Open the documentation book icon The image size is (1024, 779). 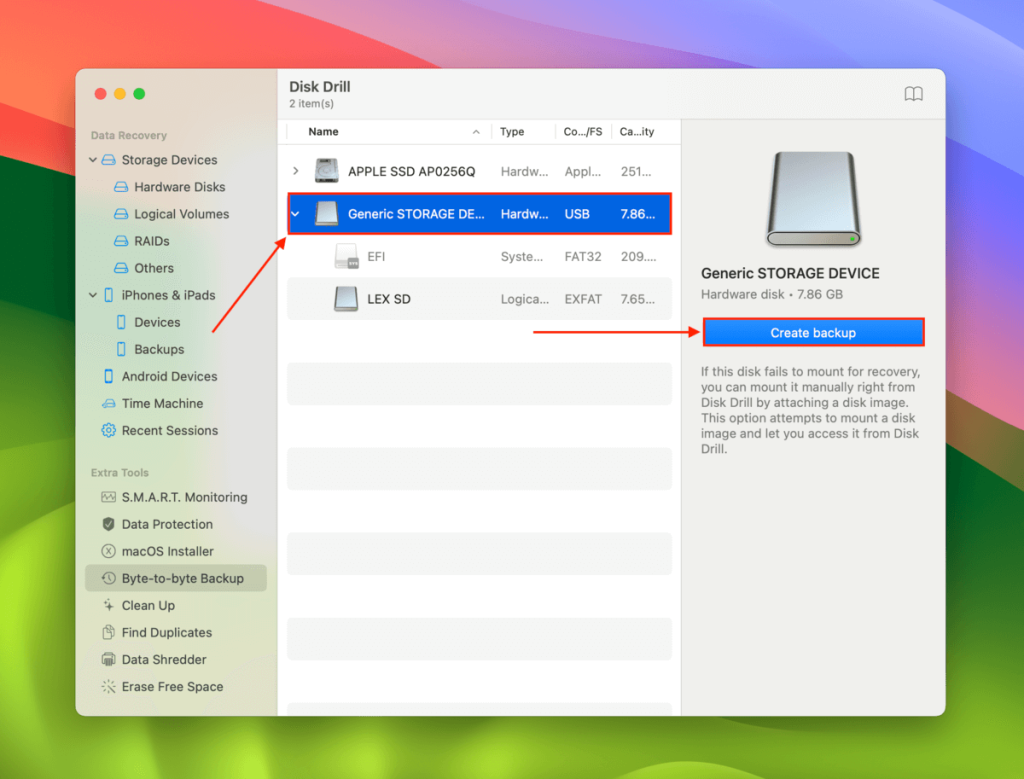913,93
